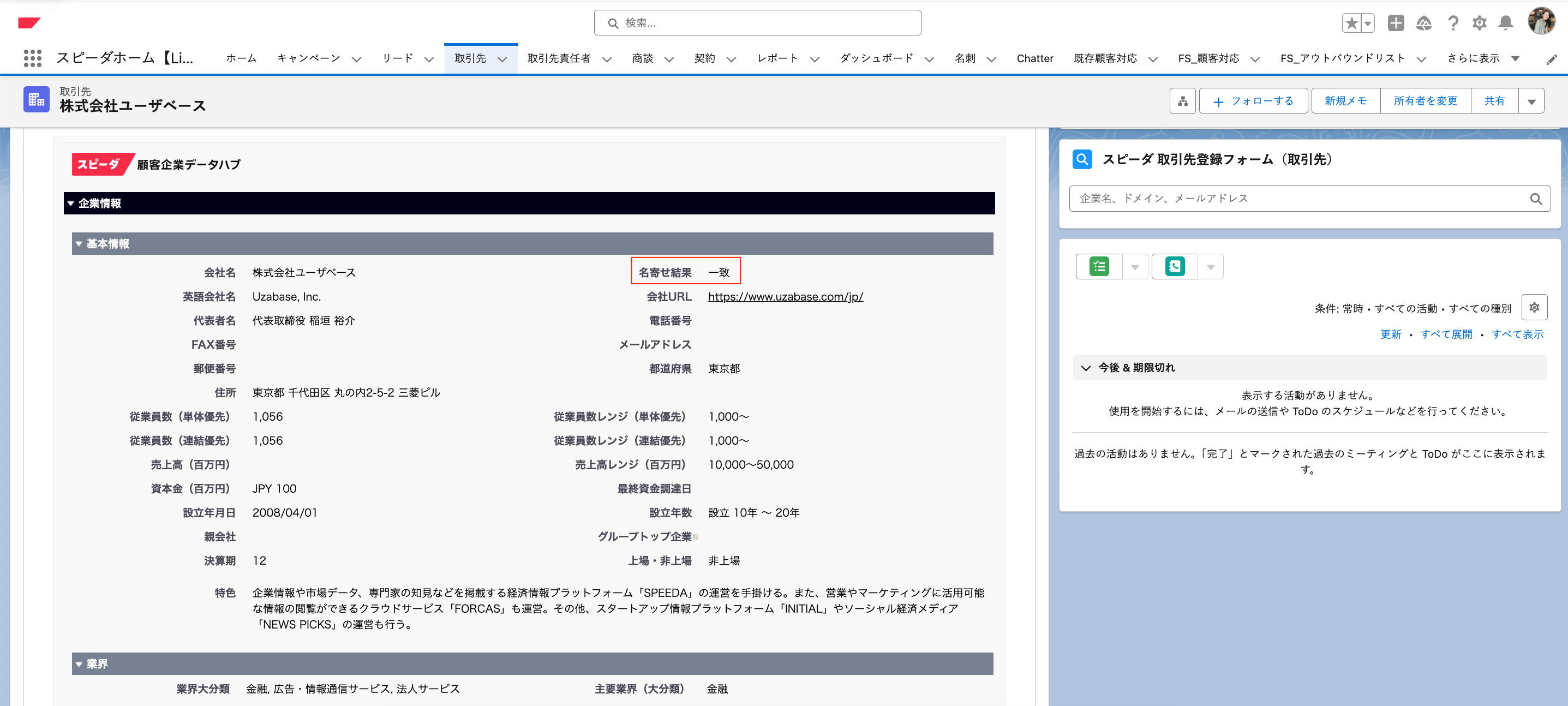This screenshot has height=706, width=1568.
Task: Open global create plus icon
Action: coord(1396,23)
